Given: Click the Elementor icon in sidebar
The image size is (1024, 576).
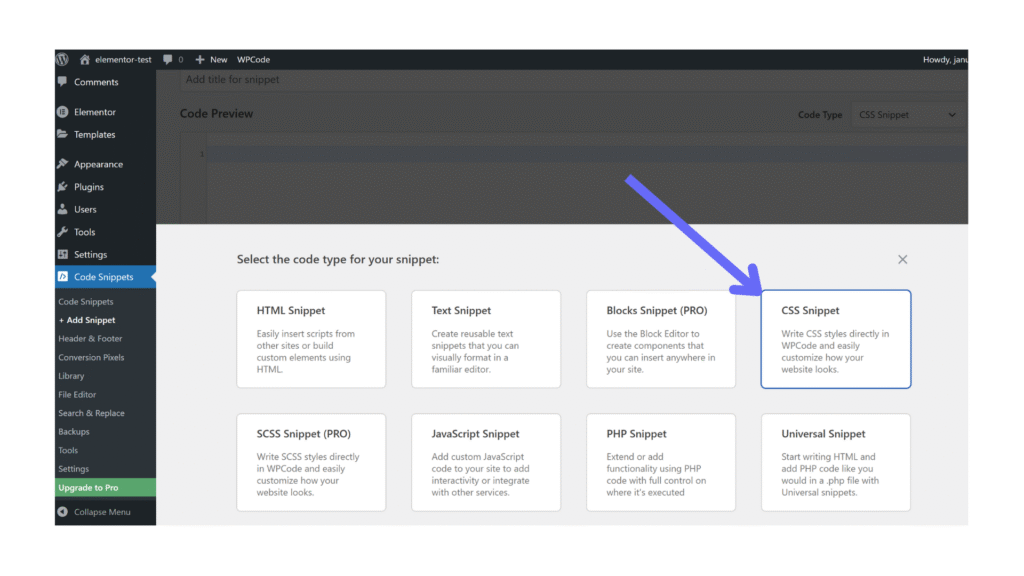Looking at the screenshot, I should (63, 112).
